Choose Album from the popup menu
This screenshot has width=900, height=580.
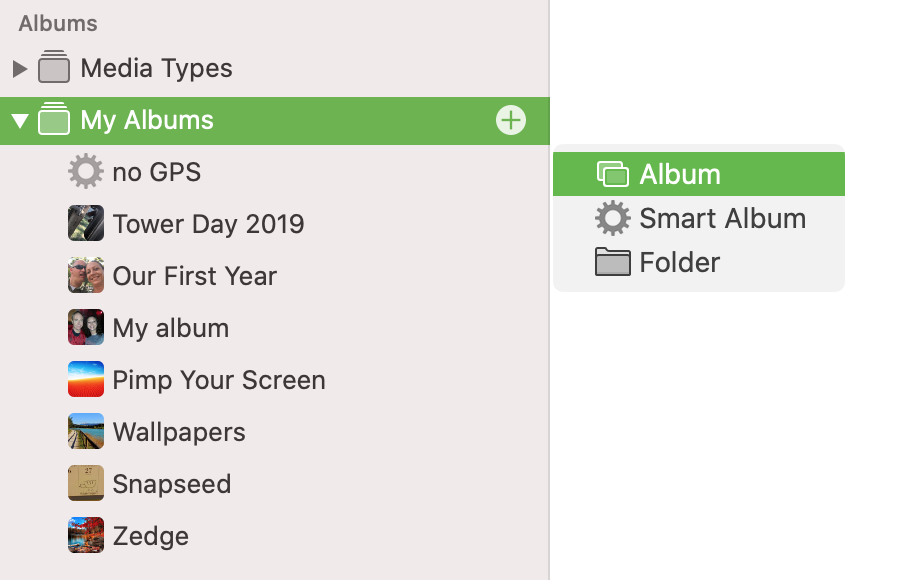pyautogui.click(x=699, y=174)
